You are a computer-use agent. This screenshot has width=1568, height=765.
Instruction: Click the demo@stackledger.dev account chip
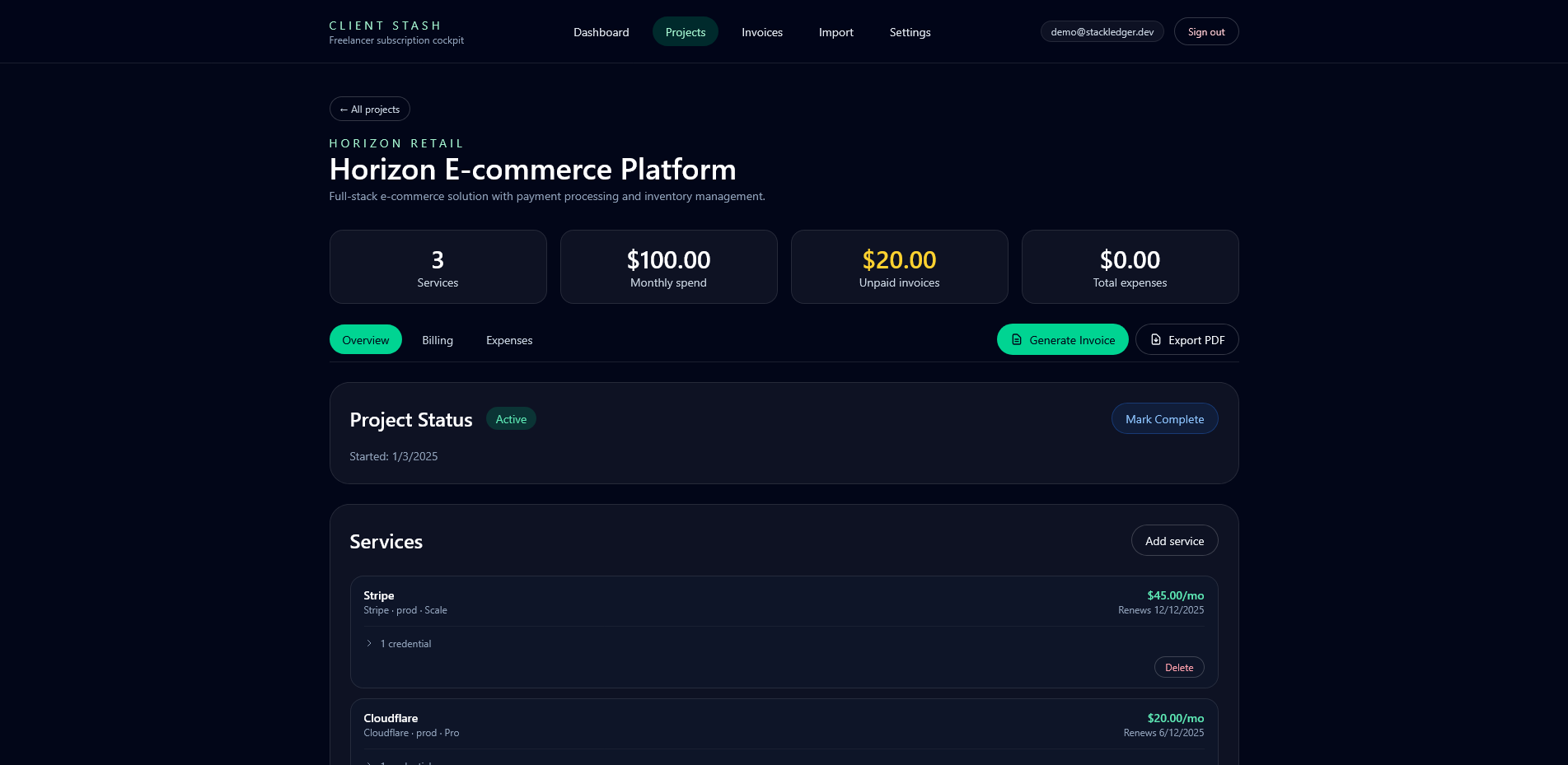[x=1102, y=31]
